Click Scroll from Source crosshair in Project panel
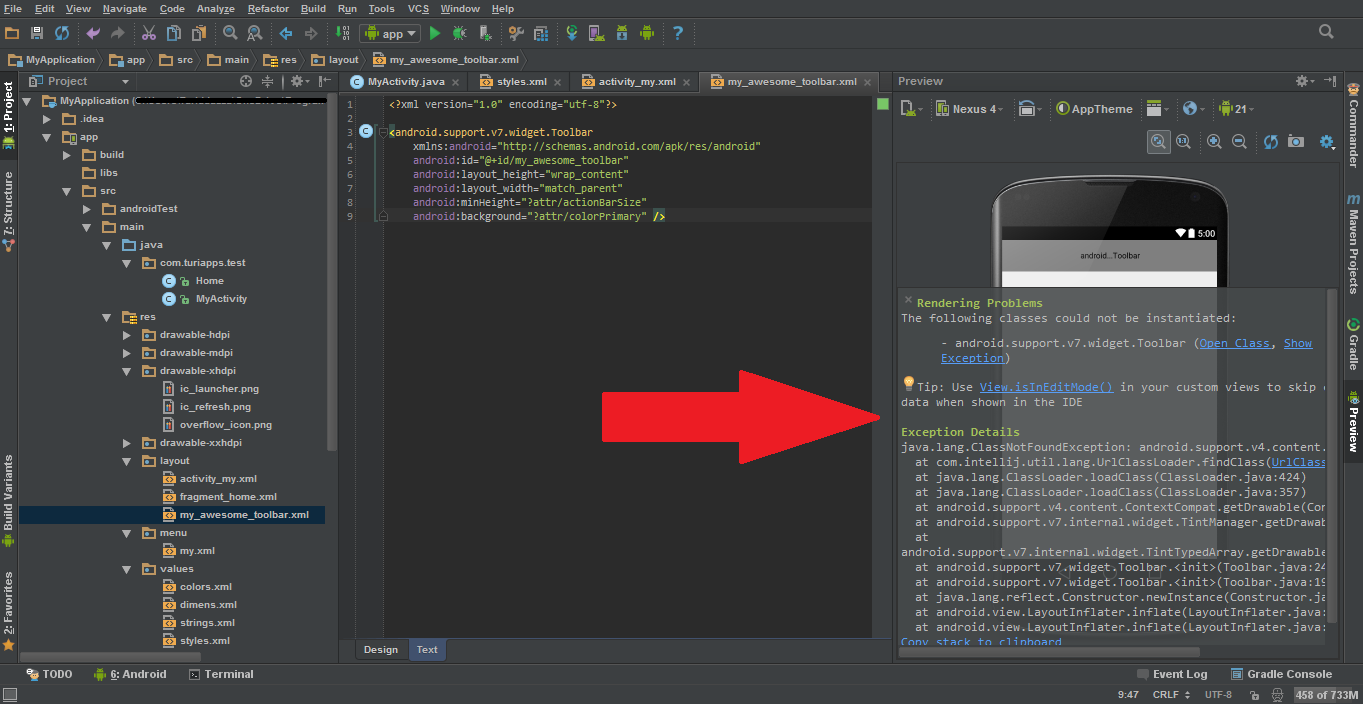Viewport: 1363px width, 704px height. (245, 81)
